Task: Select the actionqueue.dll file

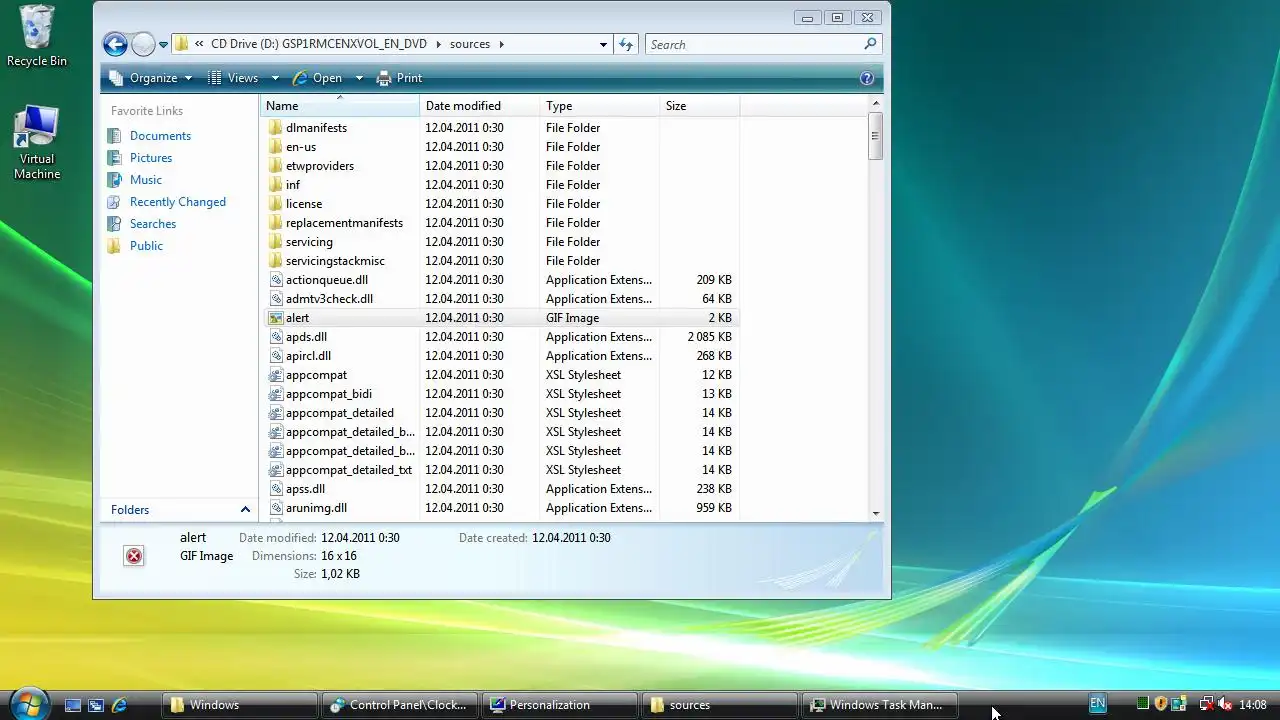Action: (327, 280)
